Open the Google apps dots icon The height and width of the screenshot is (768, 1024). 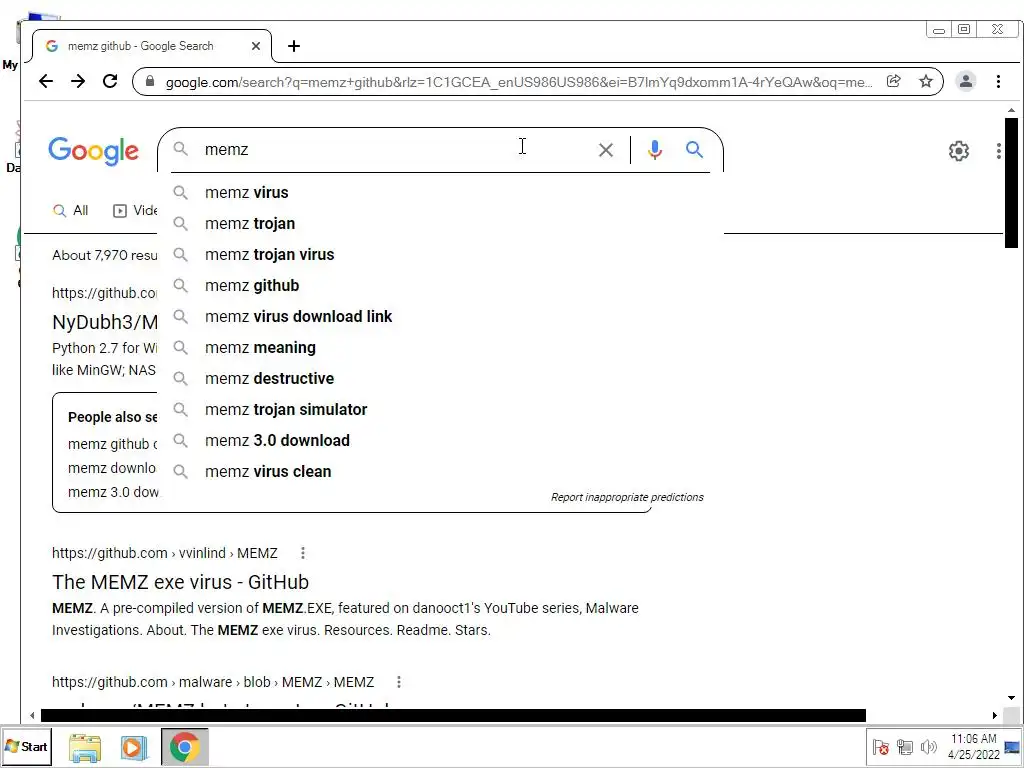(x=999, y=151)
